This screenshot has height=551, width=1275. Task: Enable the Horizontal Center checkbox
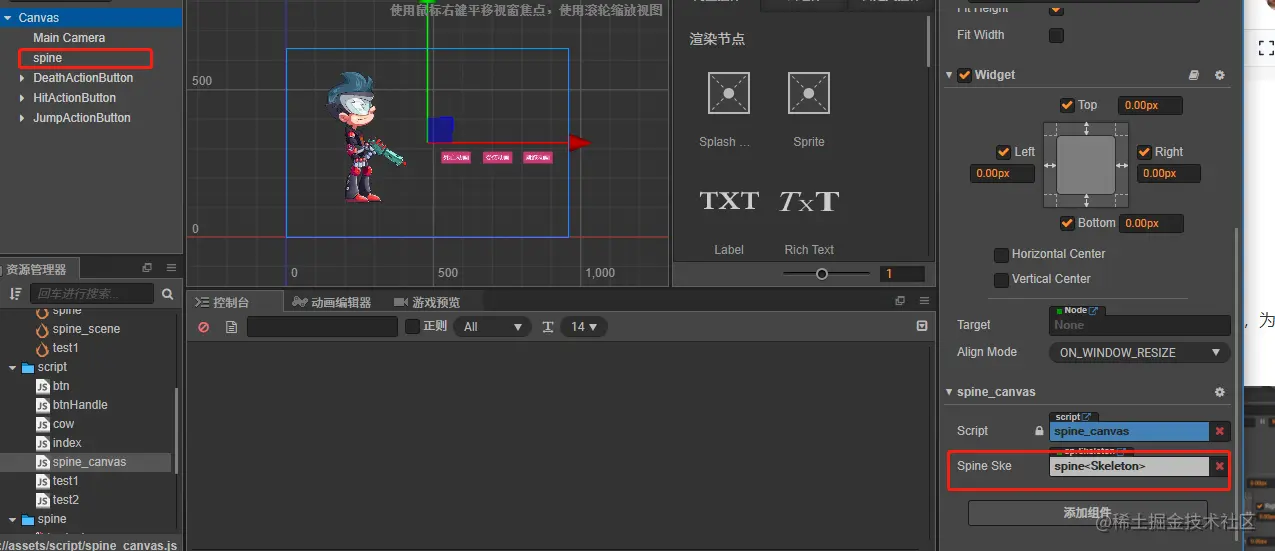click(1001, 255)
